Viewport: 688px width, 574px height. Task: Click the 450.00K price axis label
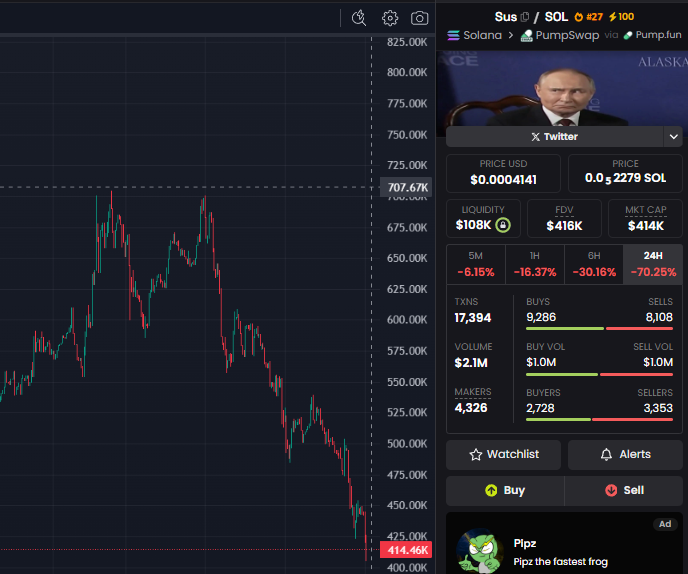coord(407,505)
